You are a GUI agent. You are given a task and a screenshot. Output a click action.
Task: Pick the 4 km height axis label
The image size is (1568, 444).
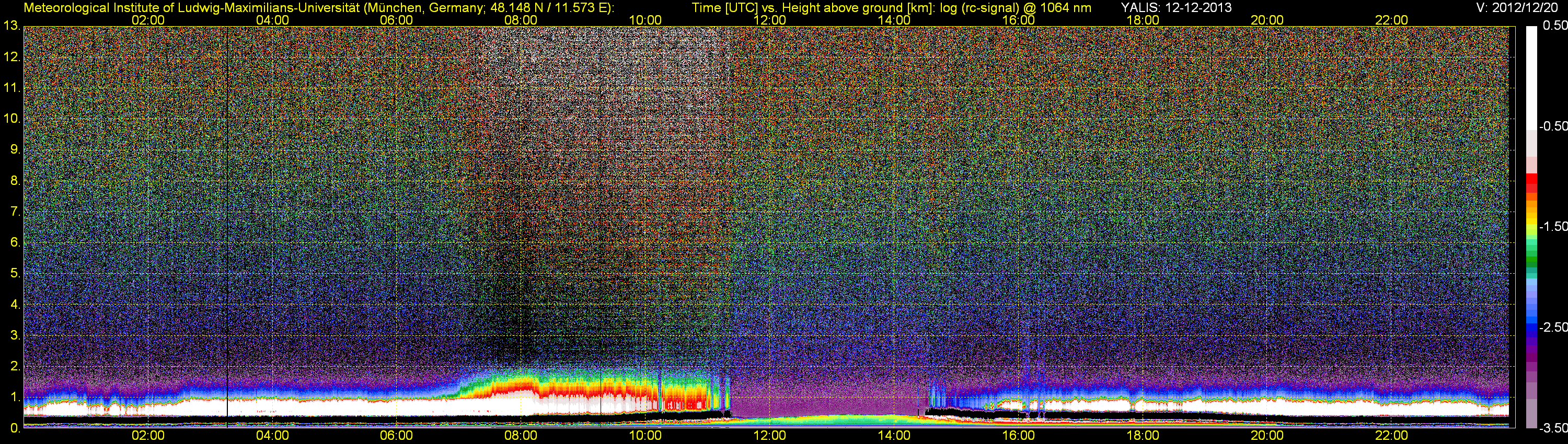tap(15, 304)
